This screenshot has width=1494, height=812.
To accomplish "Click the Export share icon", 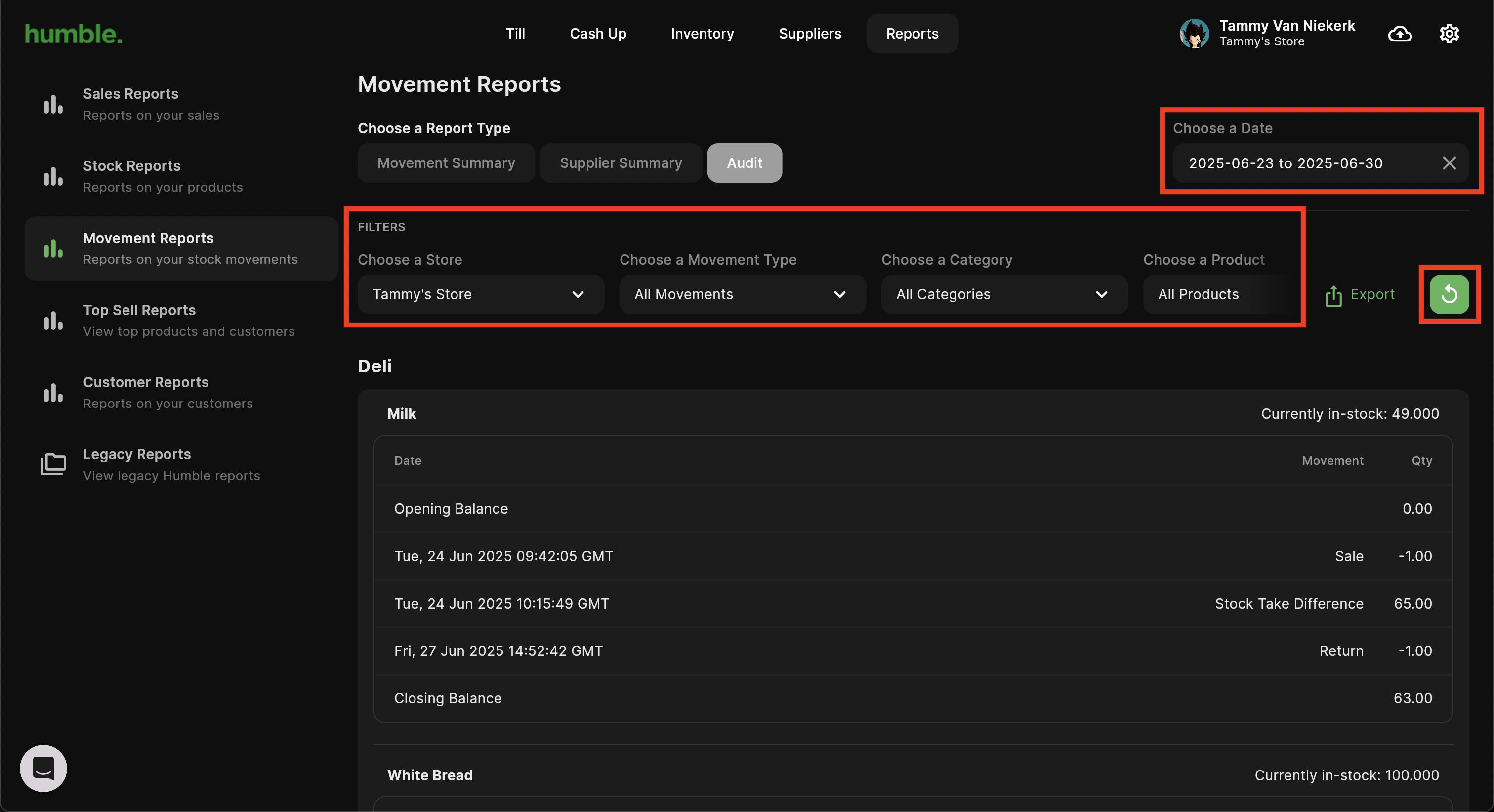I will click(1333, 296).
